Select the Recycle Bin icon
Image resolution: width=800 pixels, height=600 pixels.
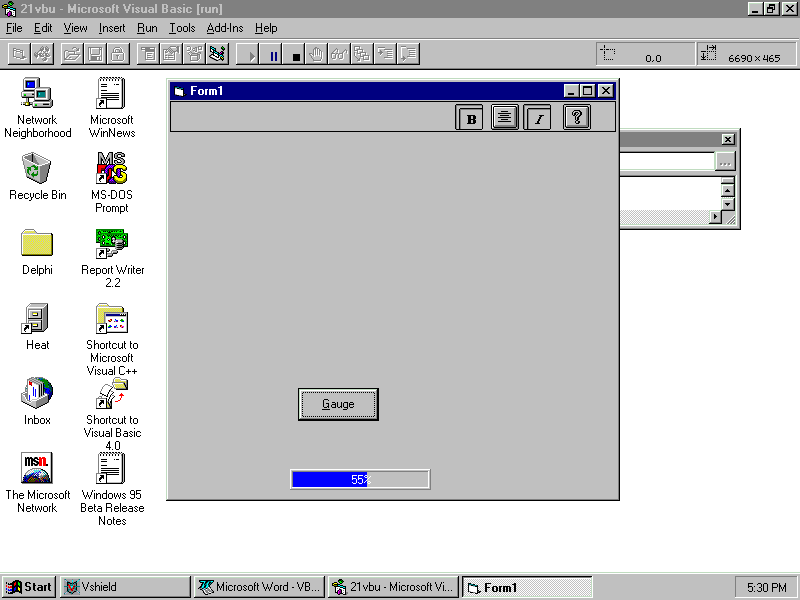pos(37,168)
